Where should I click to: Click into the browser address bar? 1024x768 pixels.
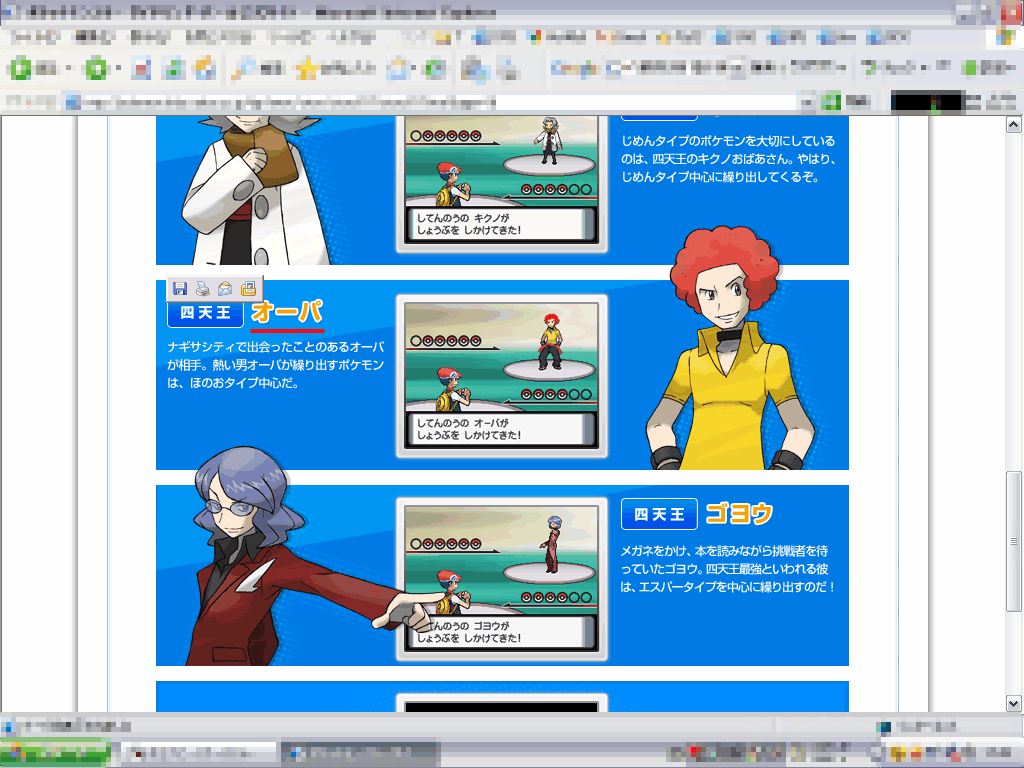[x=431, y=102]
